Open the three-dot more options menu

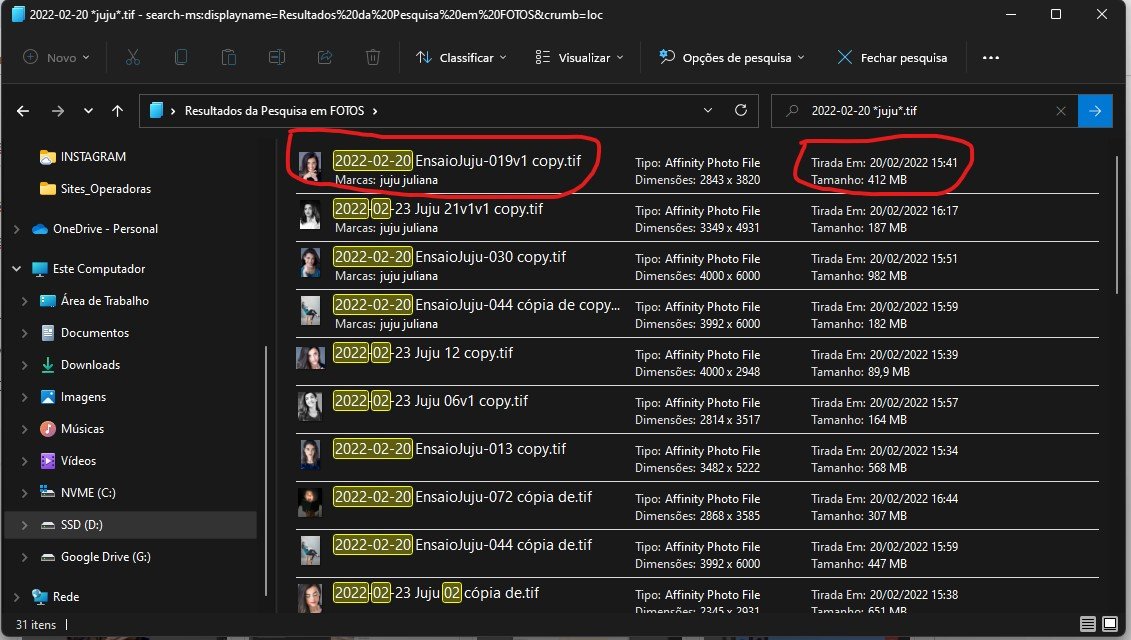click(991, 58)
